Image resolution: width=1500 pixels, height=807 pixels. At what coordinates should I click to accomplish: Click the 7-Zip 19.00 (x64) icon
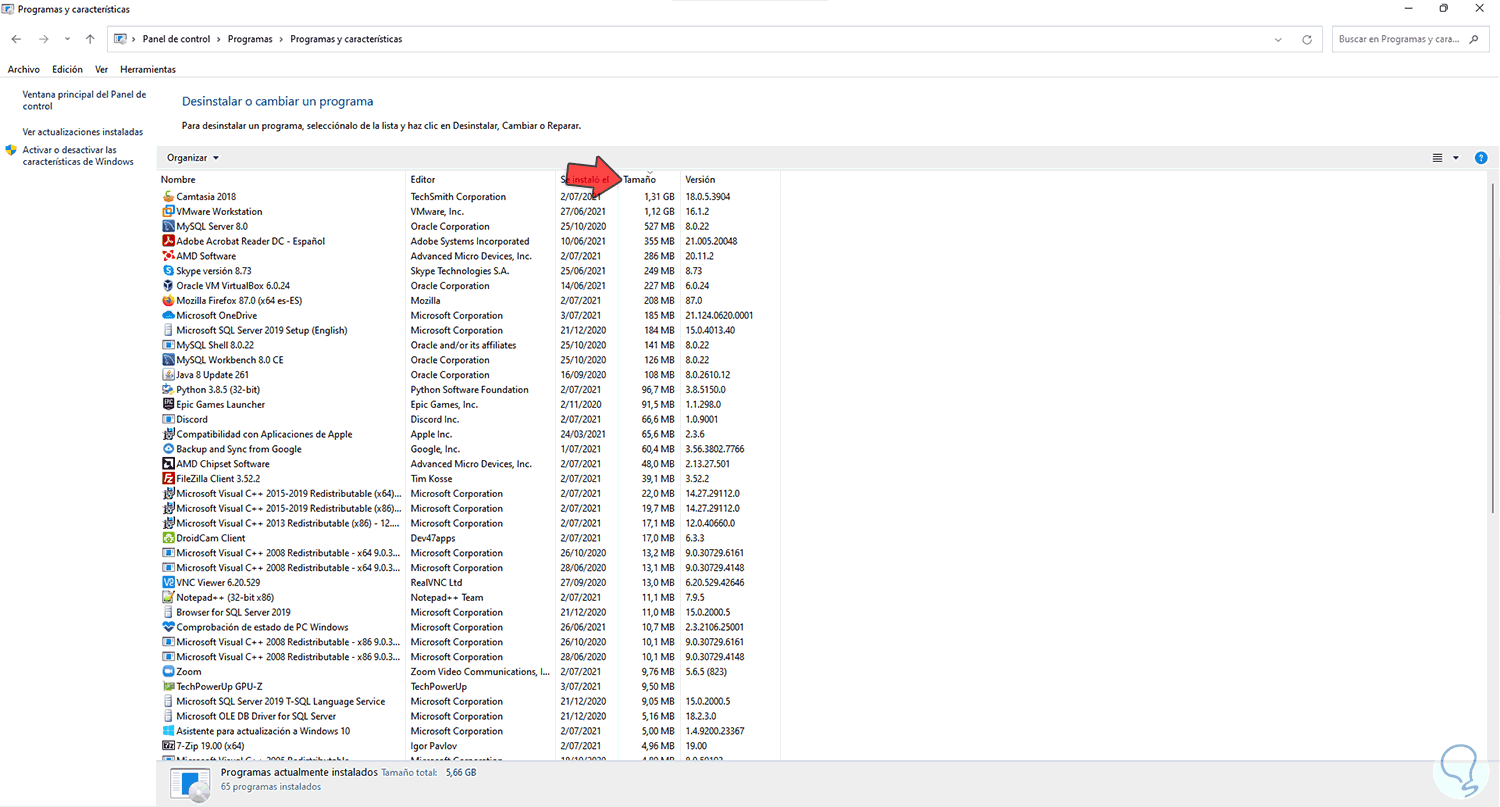pyautogui.click(x=168, y=746)
